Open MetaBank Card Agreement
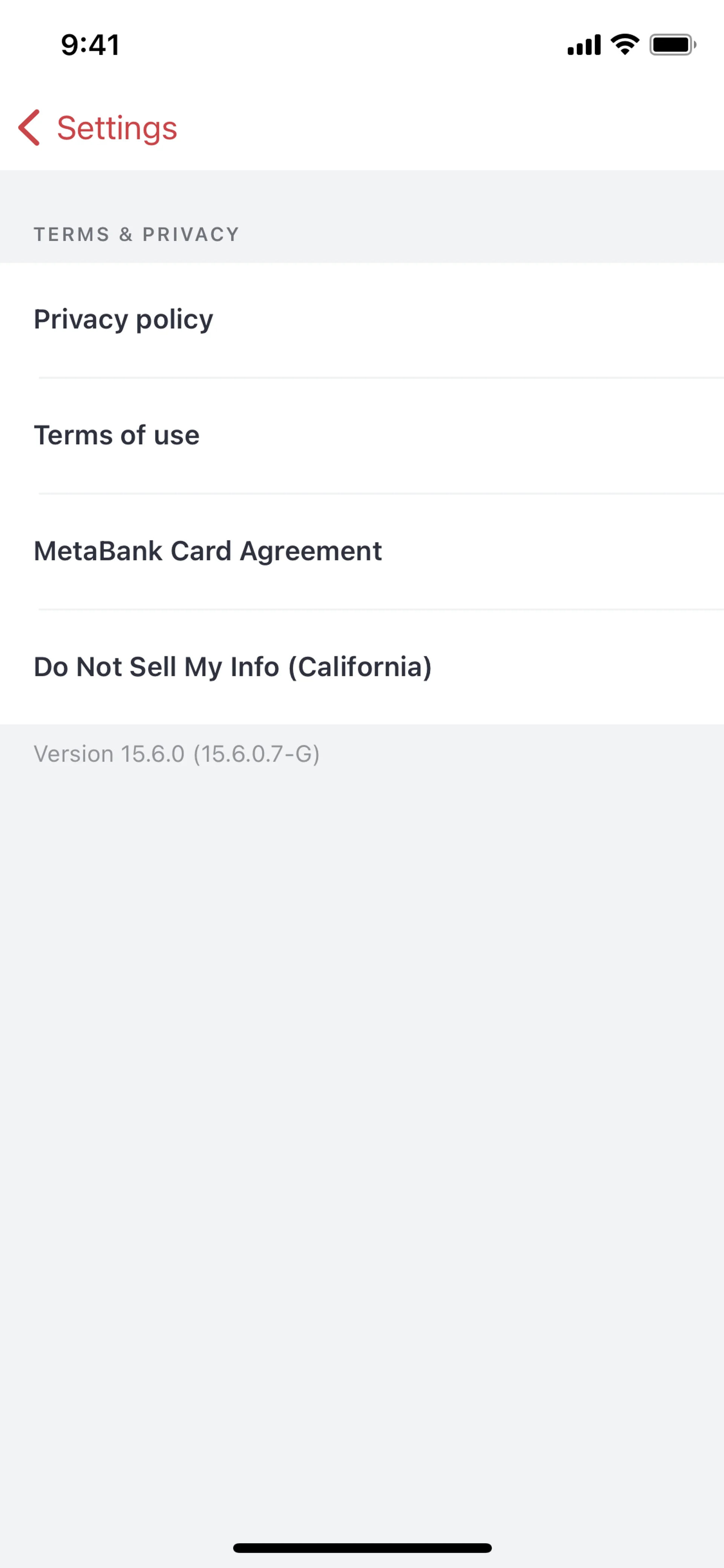This screenshot has width=724, height=1568. 362,551
